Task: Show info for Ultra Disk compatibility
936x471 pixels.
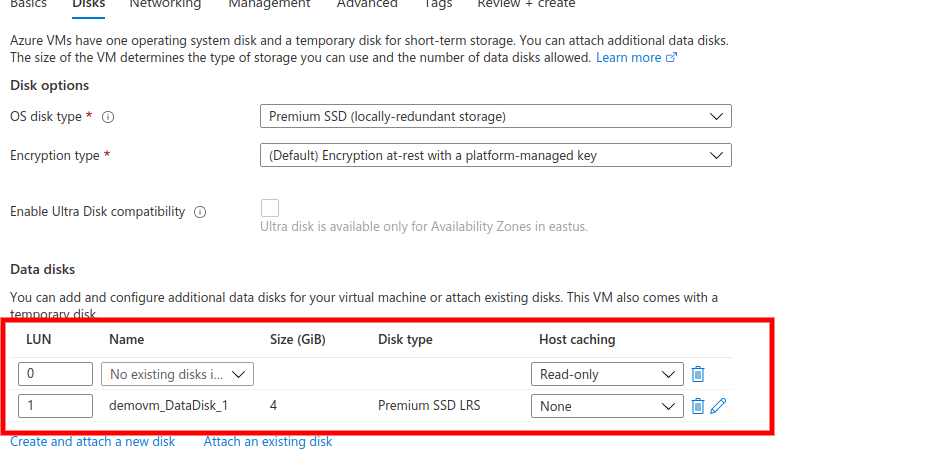Action: click(200, 212)
